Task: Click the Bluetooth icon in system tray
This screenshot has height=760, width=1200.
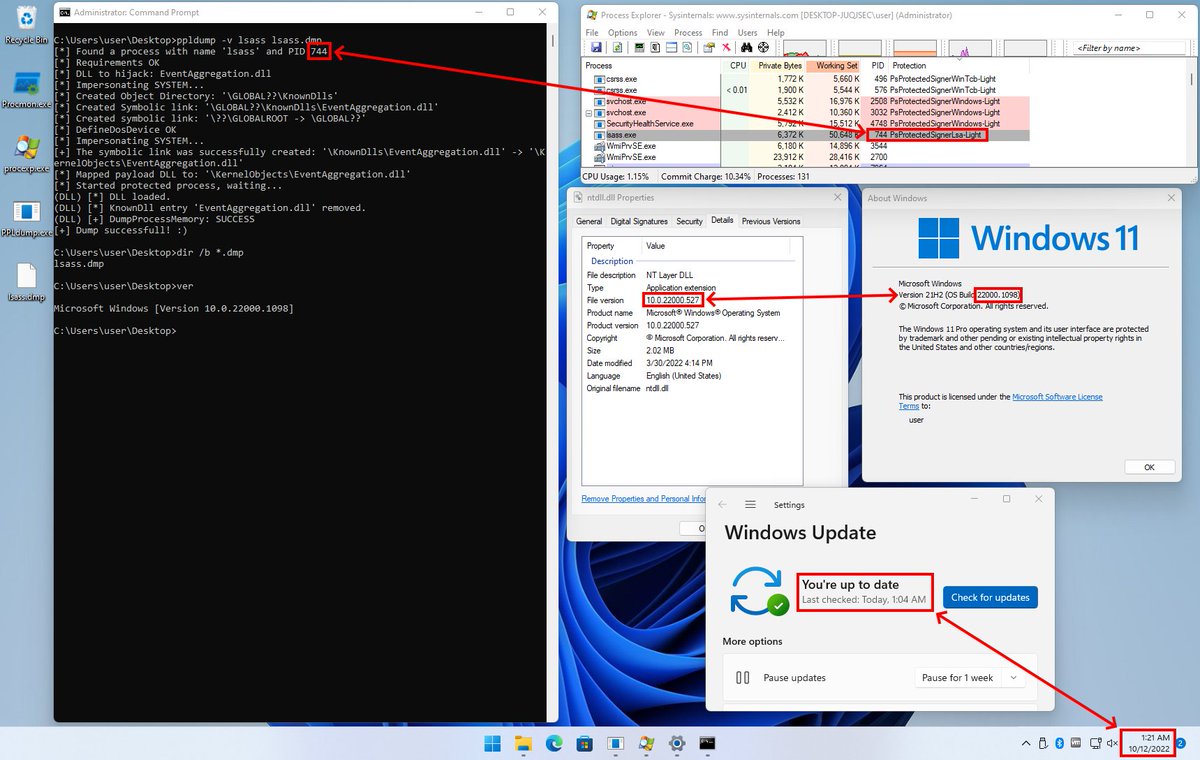Action: click(x=1058, y=743)
